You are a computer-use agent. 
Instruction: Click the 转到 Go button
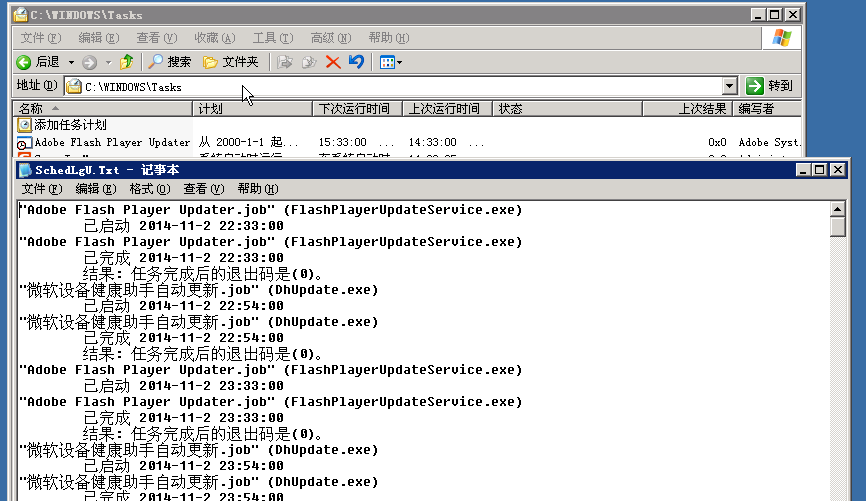770,86
